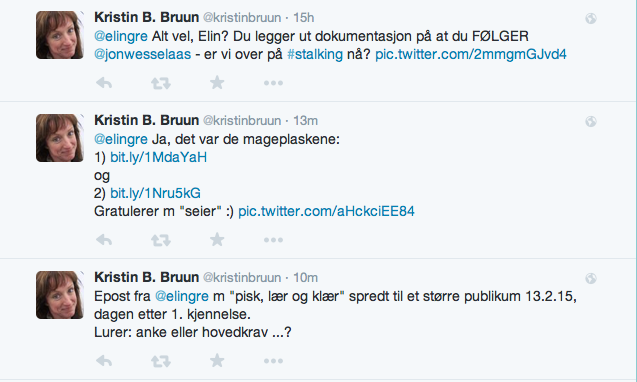Open more options on the 15h tweet
The height and width of the screenshot is (382, 637).
[273, 83]
